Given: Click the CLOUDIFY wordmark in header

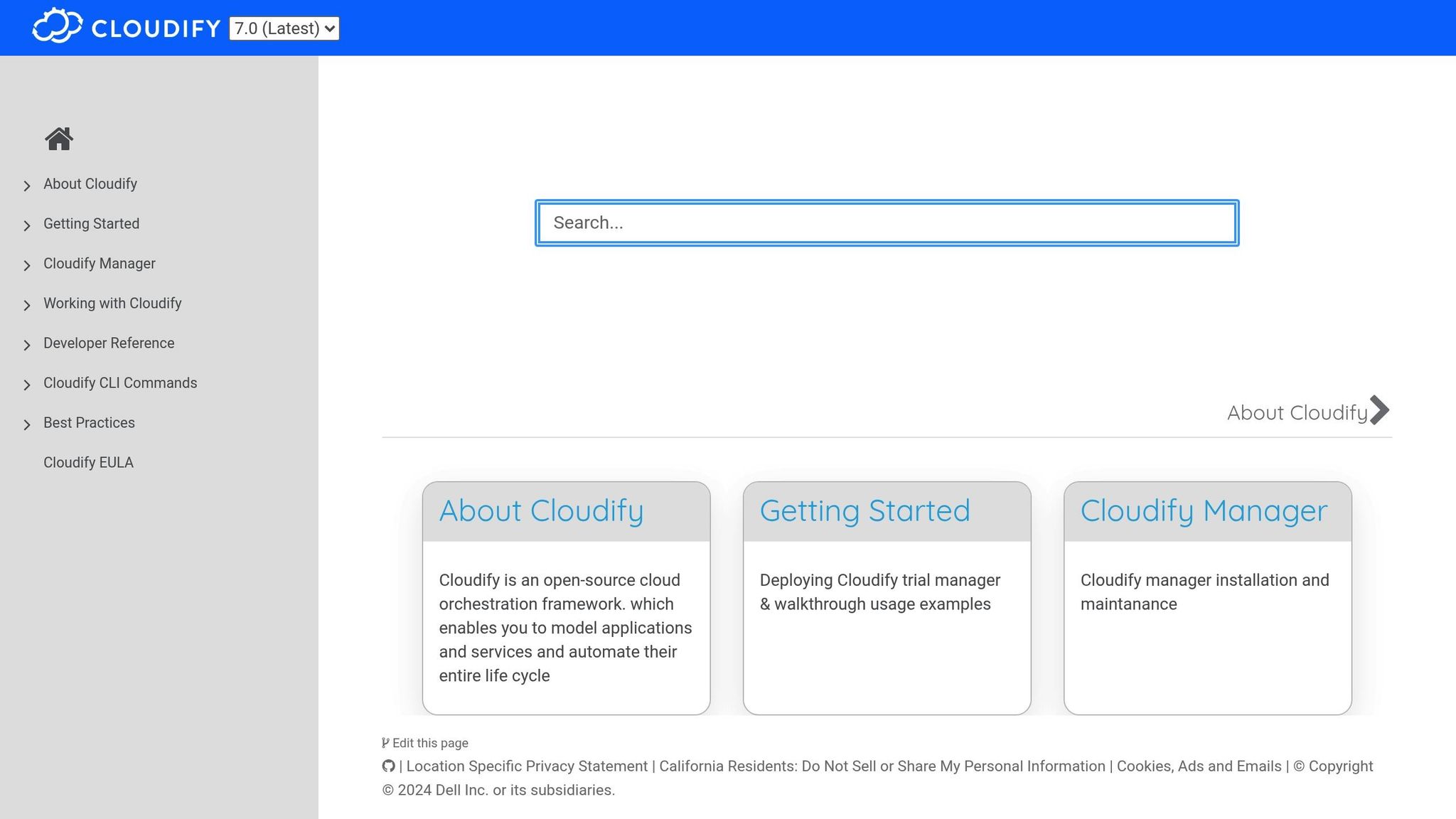Looking at the screenshot, I should 156,28.
